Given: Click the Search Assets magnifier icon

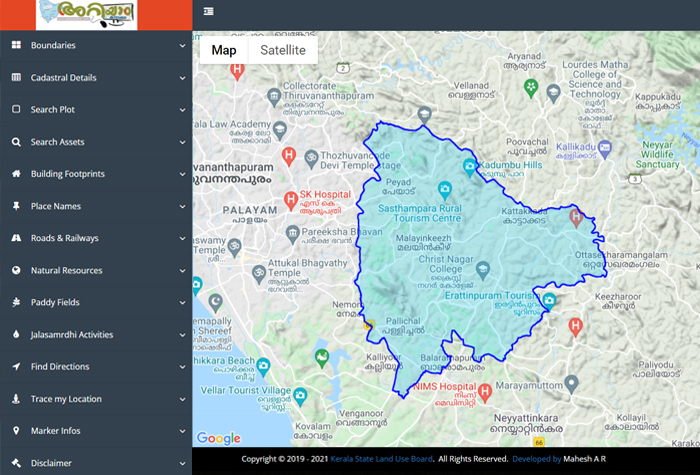Looking at the screenshot, I should [16, 142].
